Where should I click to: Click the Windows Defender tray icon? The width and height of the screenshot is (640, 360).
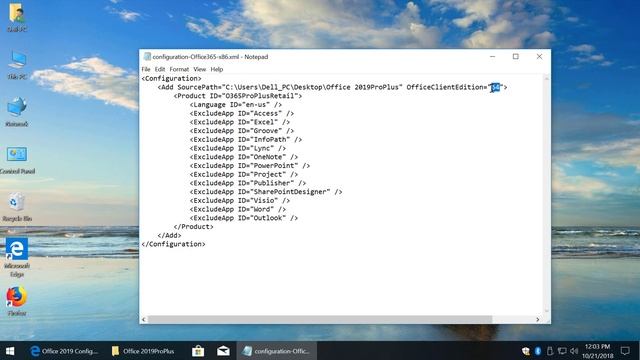[x=526, y=351]
